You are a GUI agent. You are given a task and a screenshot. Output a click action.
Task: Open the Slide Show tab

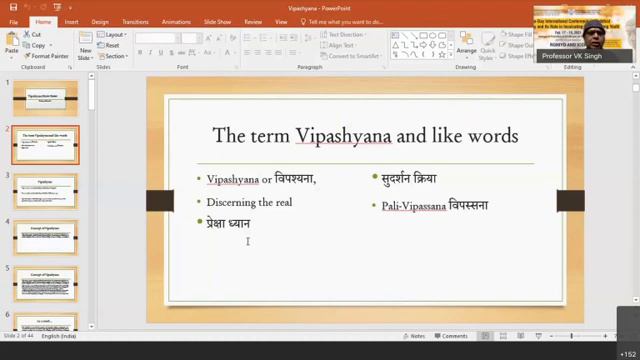coord(218,22)
